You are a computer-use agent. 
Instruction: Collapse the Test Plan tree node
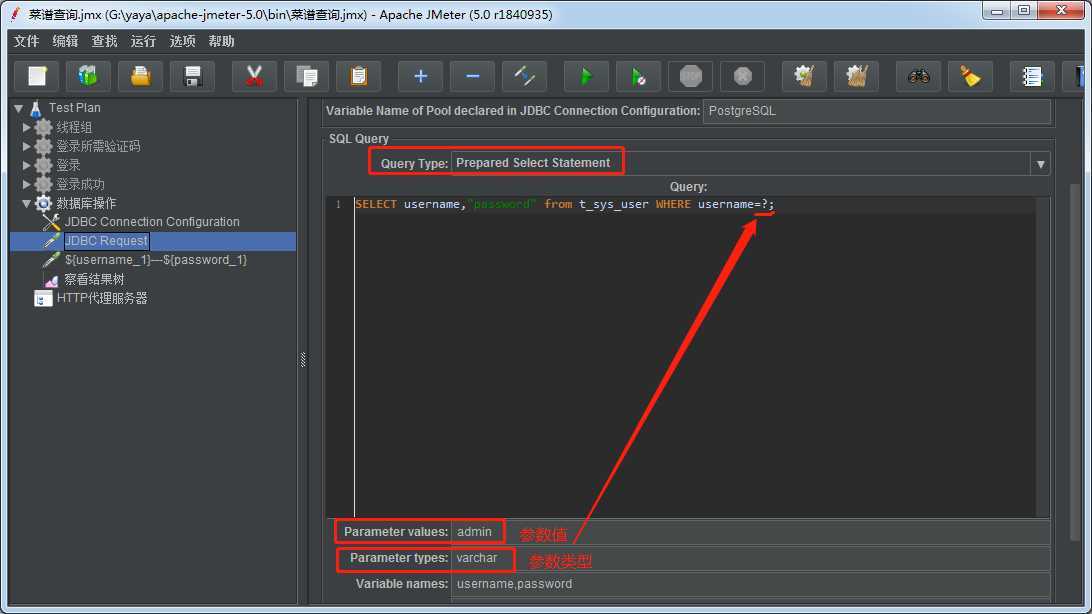(19, 108)
